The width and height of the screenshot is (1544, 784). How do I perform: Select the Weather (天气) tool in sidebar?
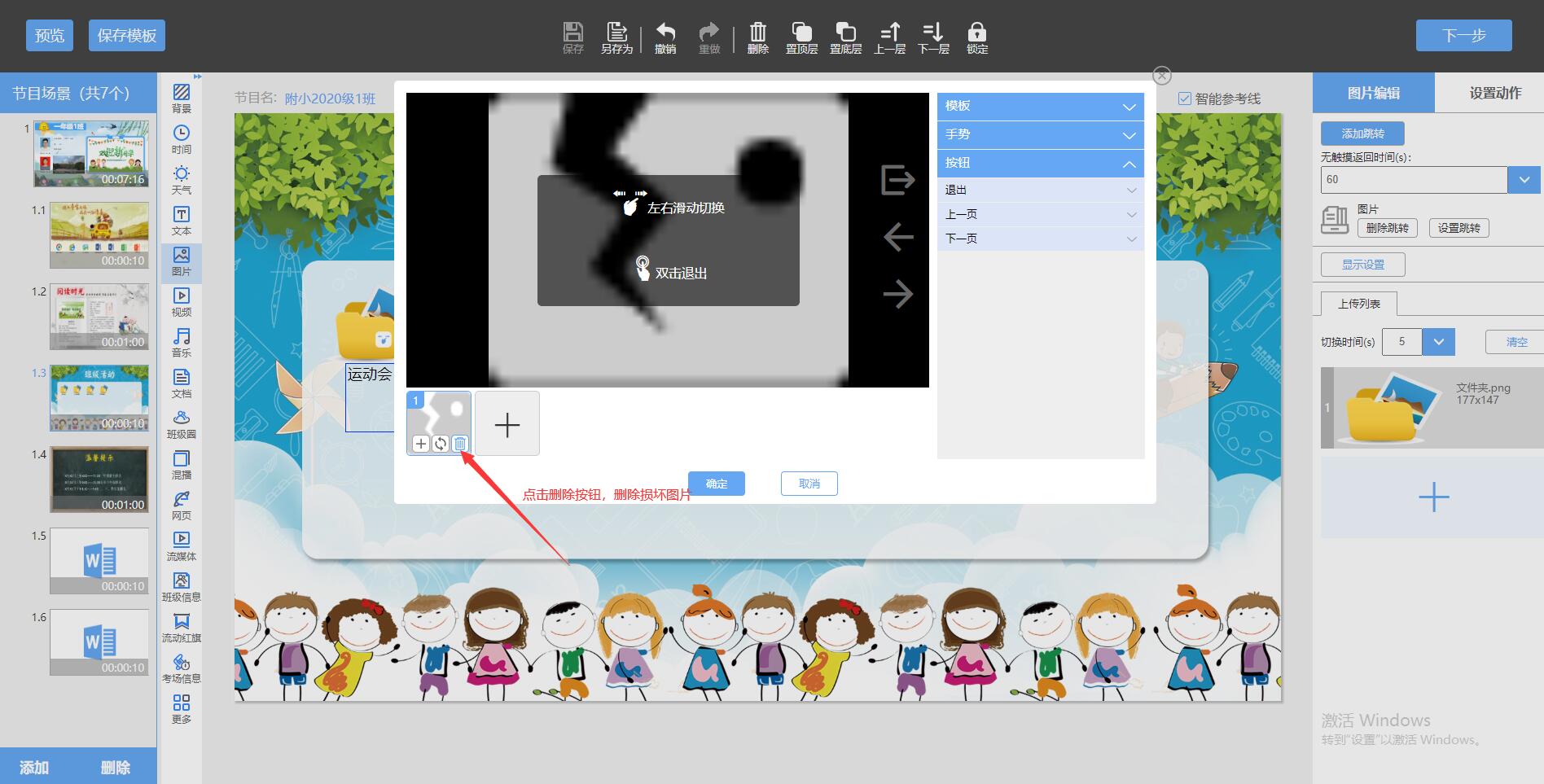(x=182, y=180)
